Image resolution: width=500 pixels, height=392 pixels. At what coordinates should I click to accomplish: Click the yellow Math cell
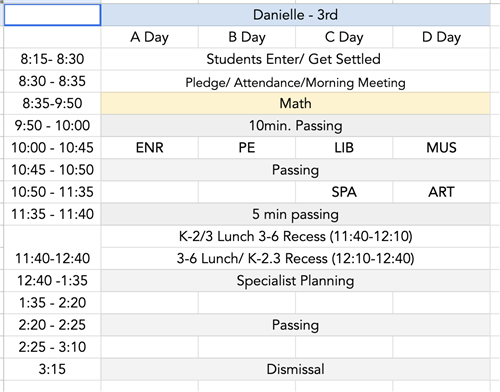295,103
